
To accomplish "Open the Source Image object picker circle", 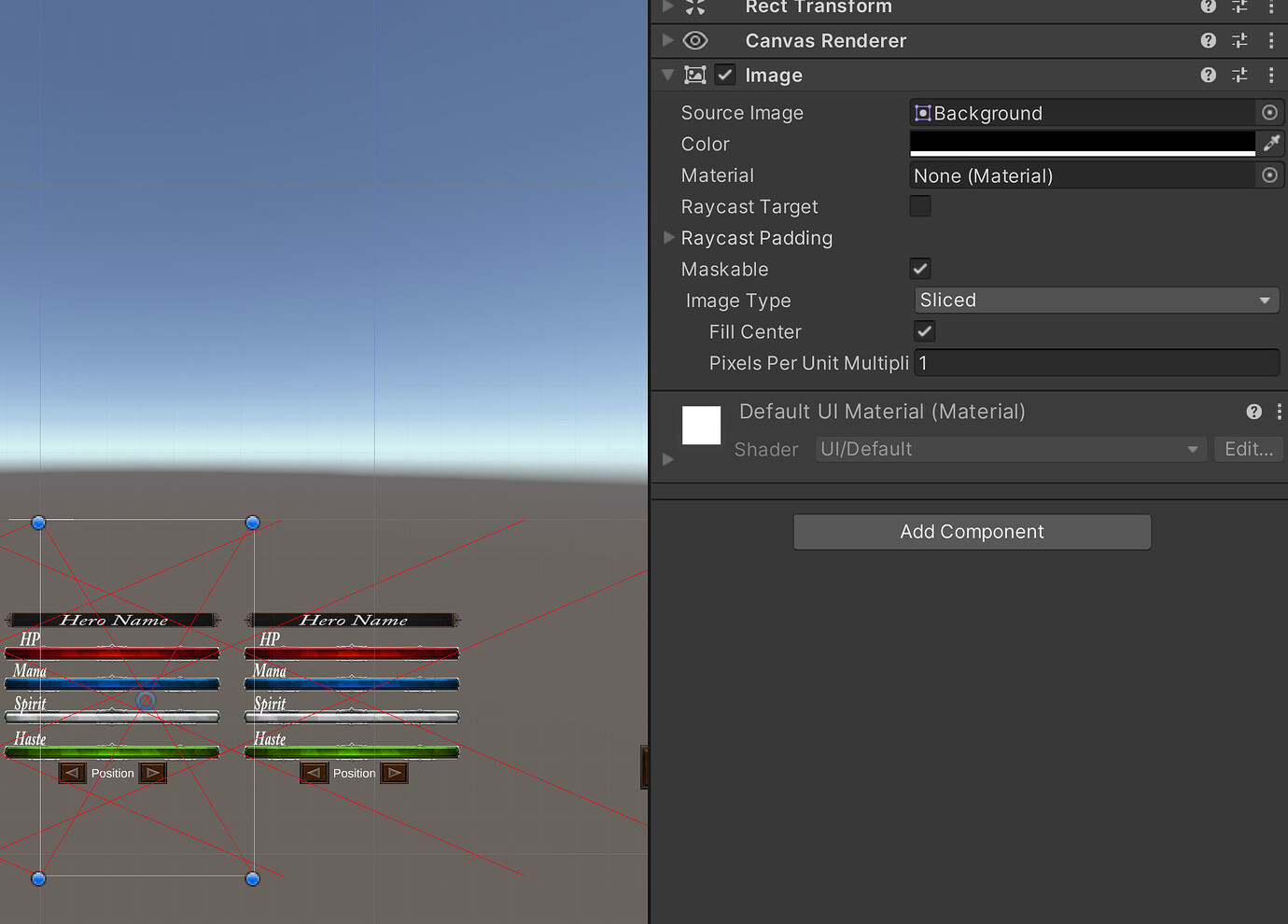I will (1269, 112).
